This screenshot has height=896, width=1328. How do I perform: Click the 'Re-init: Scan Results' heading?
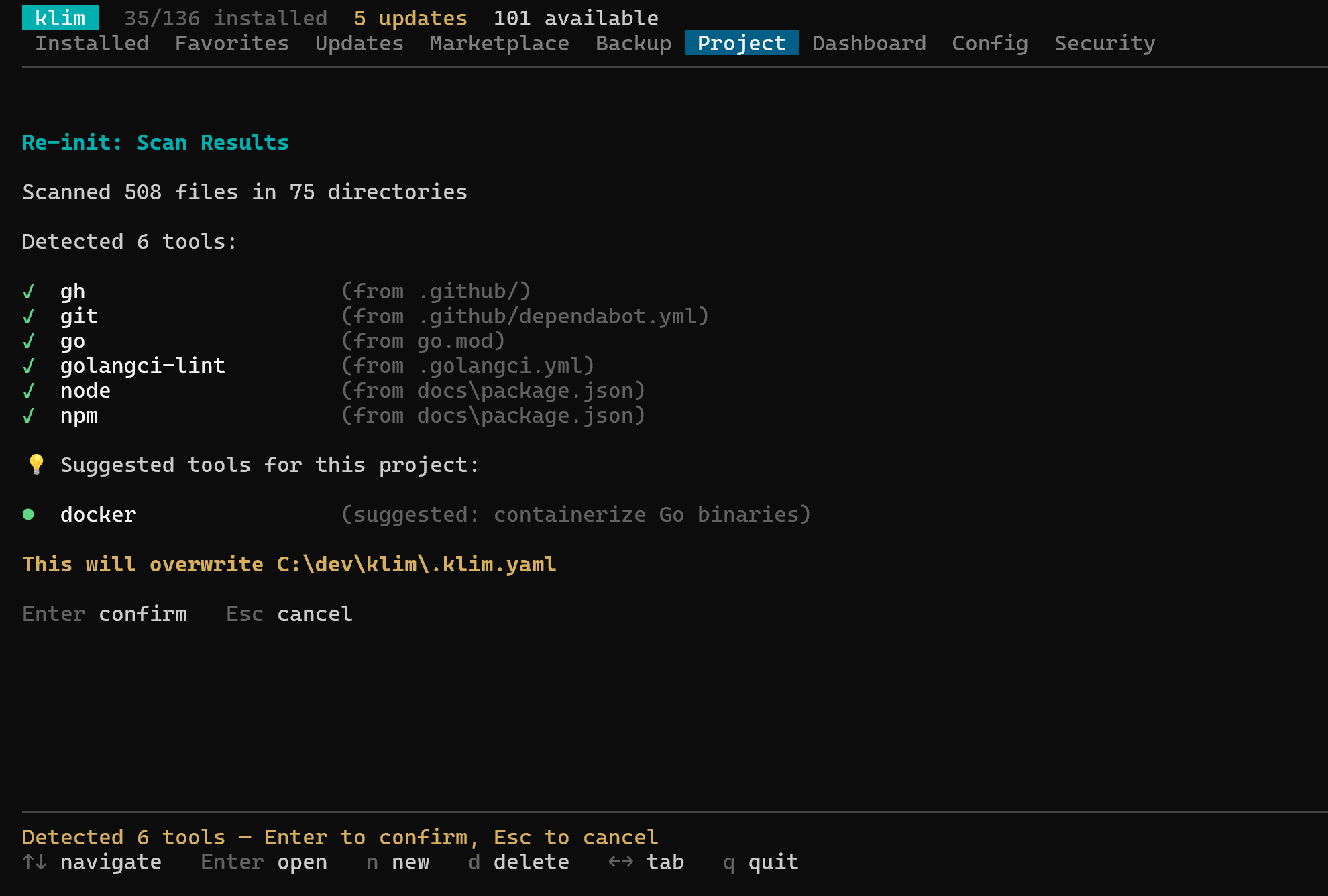pyautogui.click(x=156, y=142)
